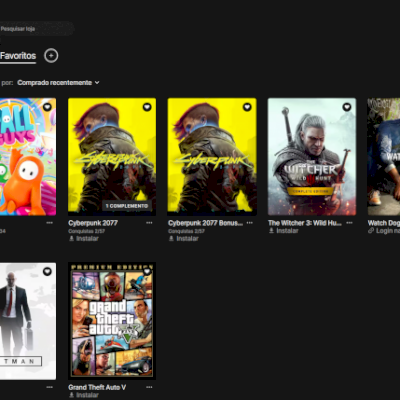Remove The Witcher 3 from favorites via heart

347,107
